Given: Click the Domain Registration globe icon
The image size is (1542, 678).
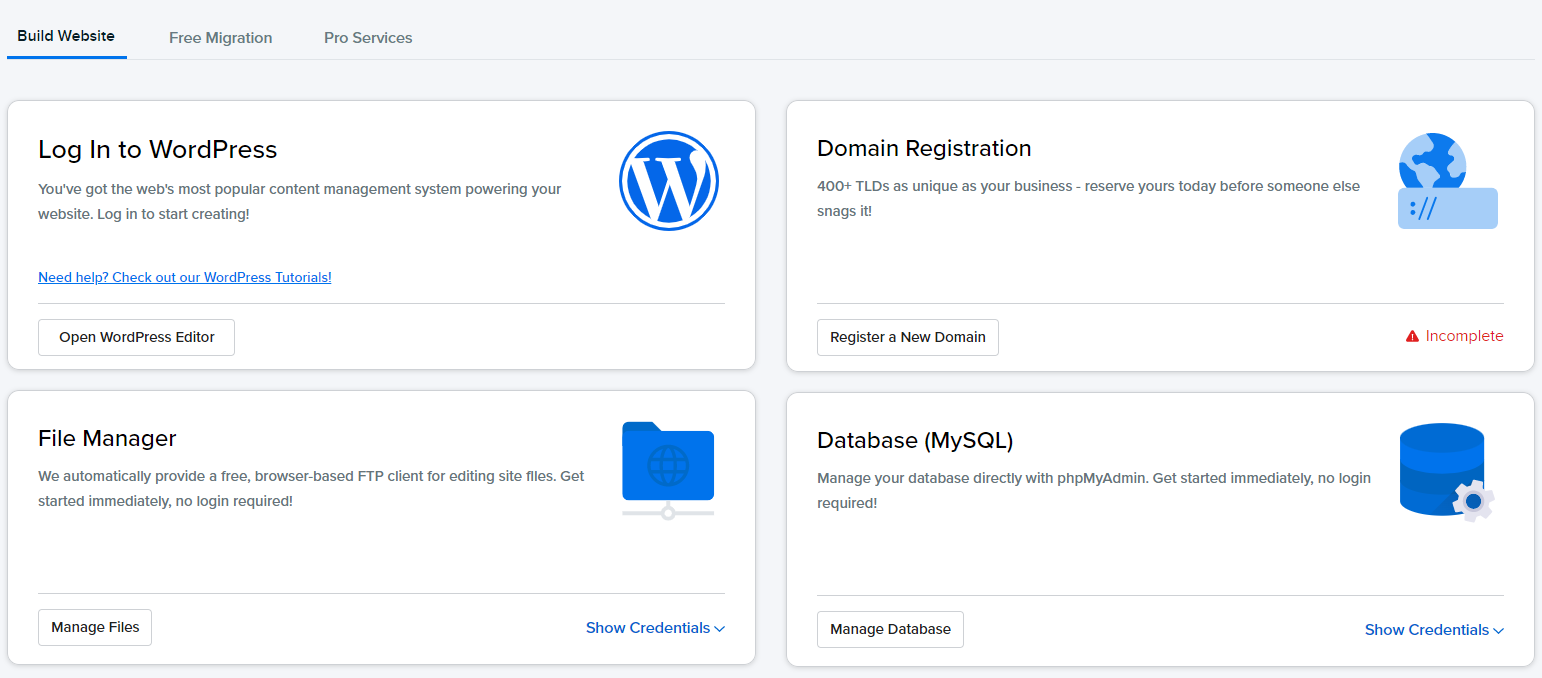Looking at the screenshot, I should (x=1447, y=181).
